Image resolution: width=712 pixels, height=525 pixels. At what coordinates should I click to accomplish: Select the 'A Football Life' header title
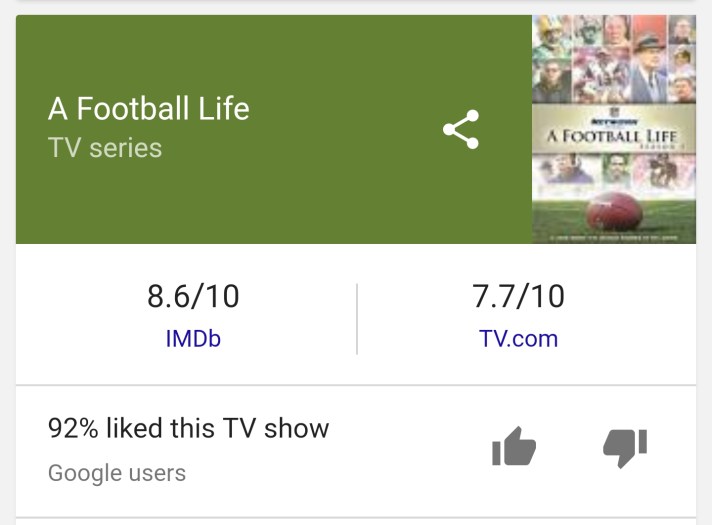(148, 108)
